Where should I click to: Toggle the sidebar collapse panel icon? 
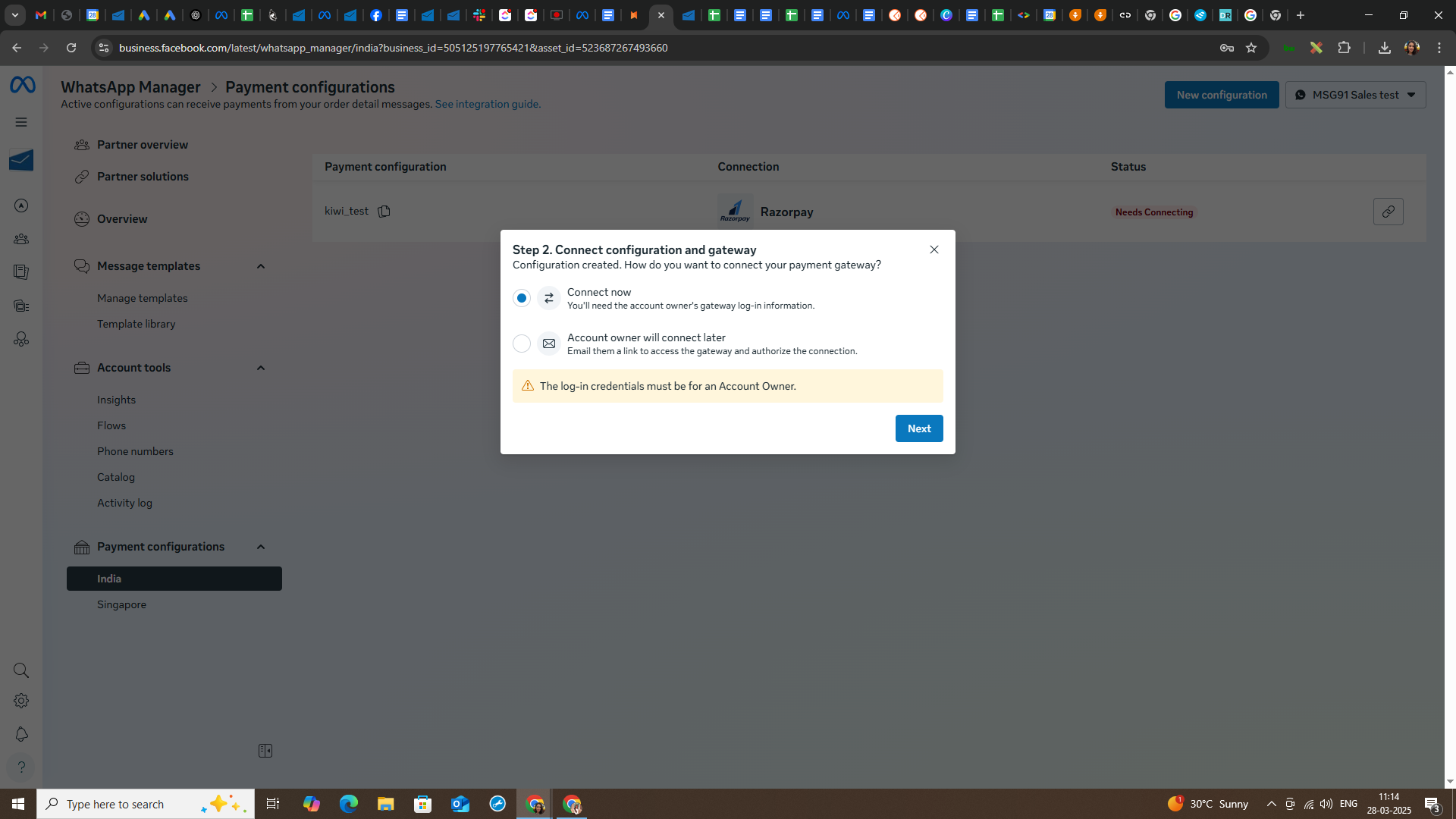pyautogui.click(x=265, y=751)
